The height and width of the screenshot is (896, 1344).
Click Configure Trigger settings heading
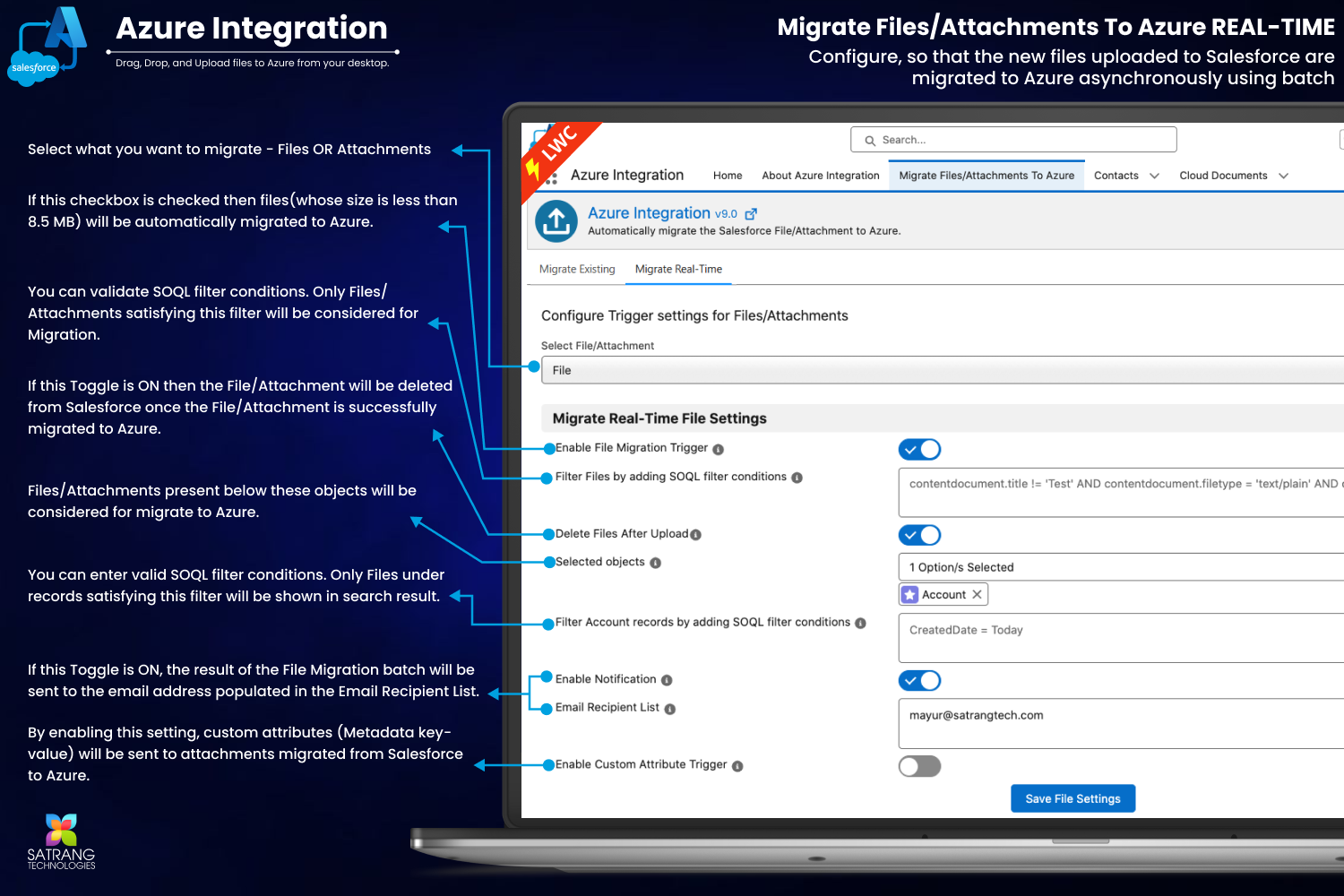pos(694,315)
